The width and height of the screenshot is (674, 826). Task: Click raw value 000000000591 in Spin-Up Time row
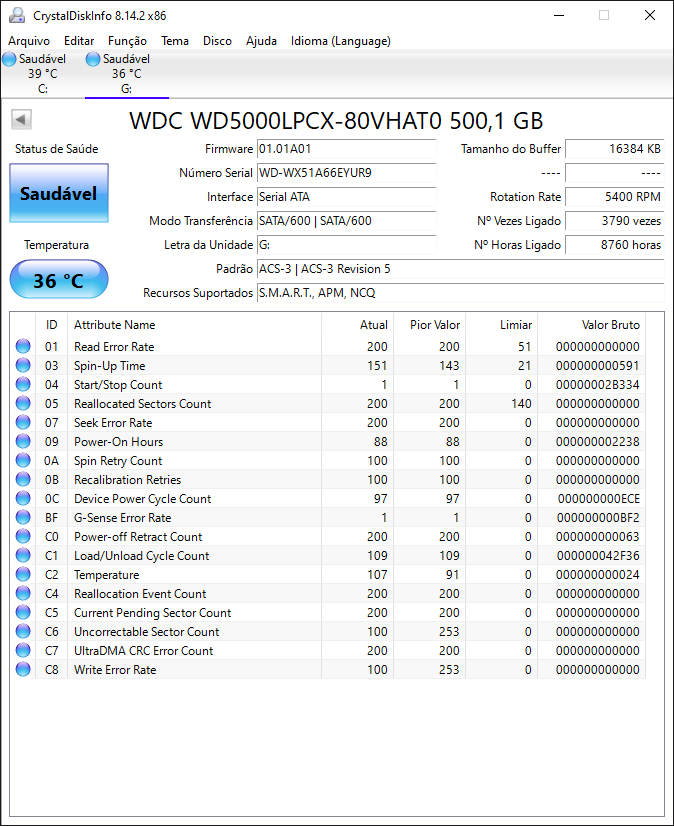pos(597,366)
